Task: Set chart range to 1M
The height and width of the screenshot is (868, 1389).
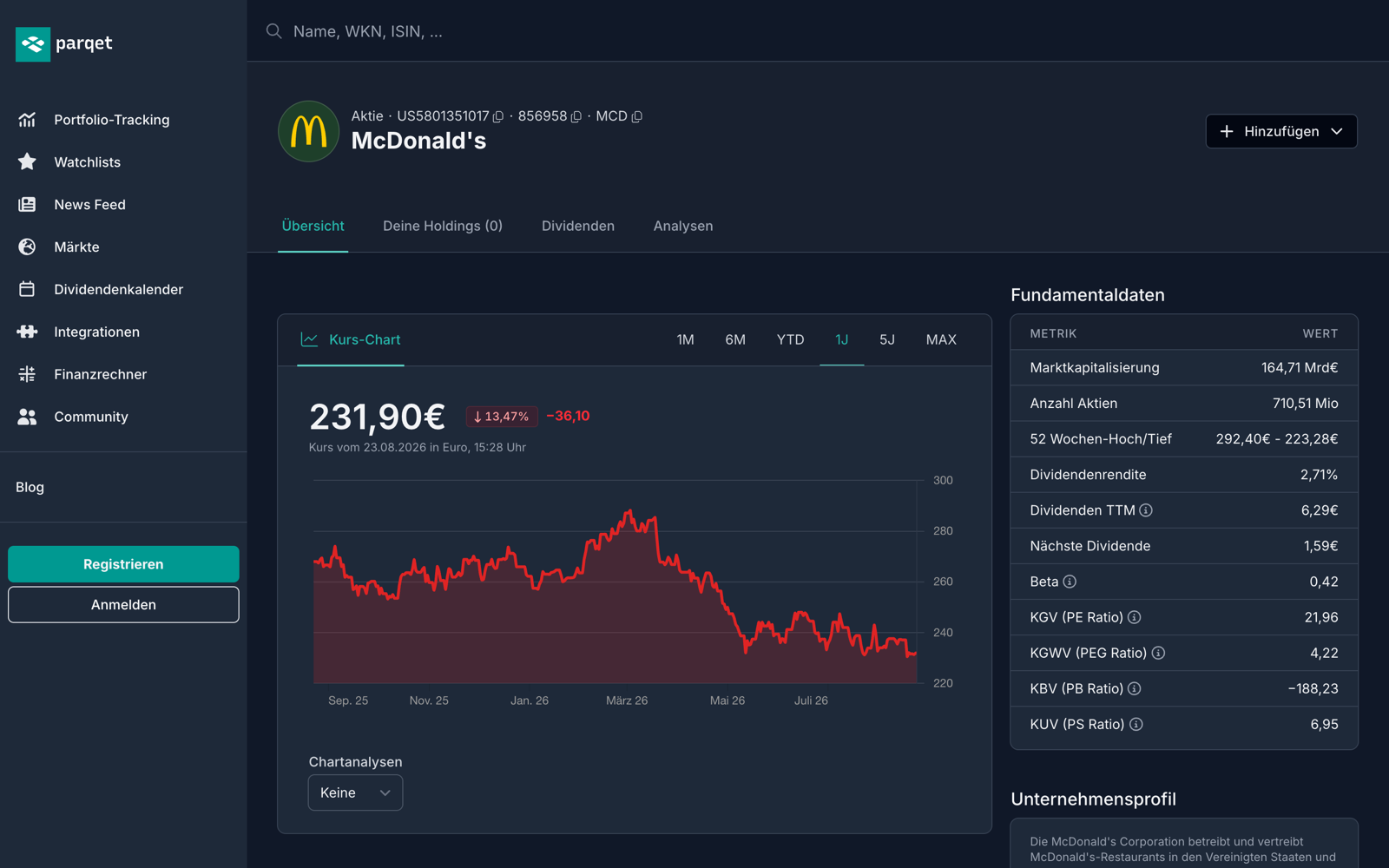Action: pyautogui.click(x=686, y=339)
